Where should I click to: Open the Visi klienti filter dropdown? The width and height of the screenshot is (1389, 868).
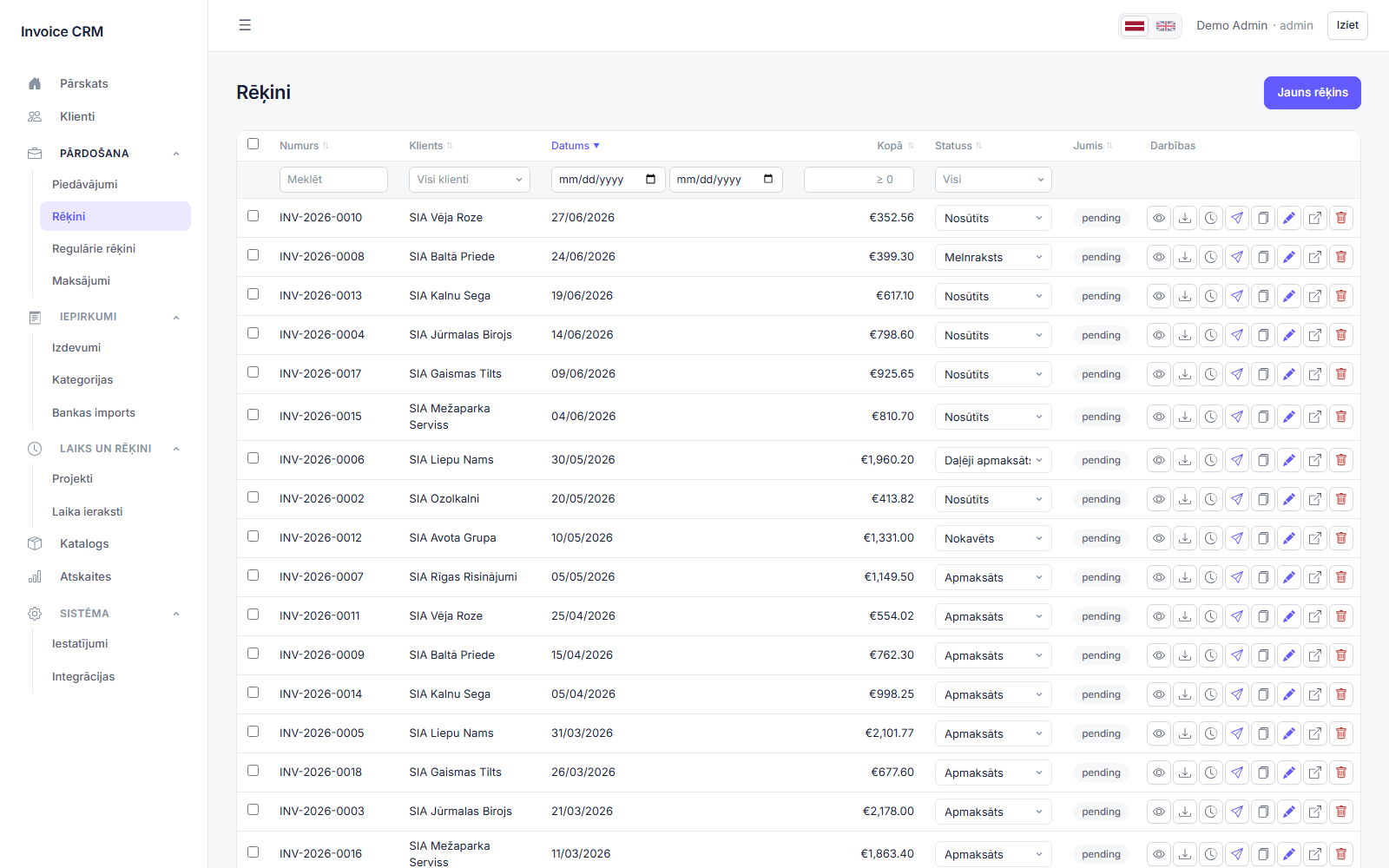(x=470, y=180)
